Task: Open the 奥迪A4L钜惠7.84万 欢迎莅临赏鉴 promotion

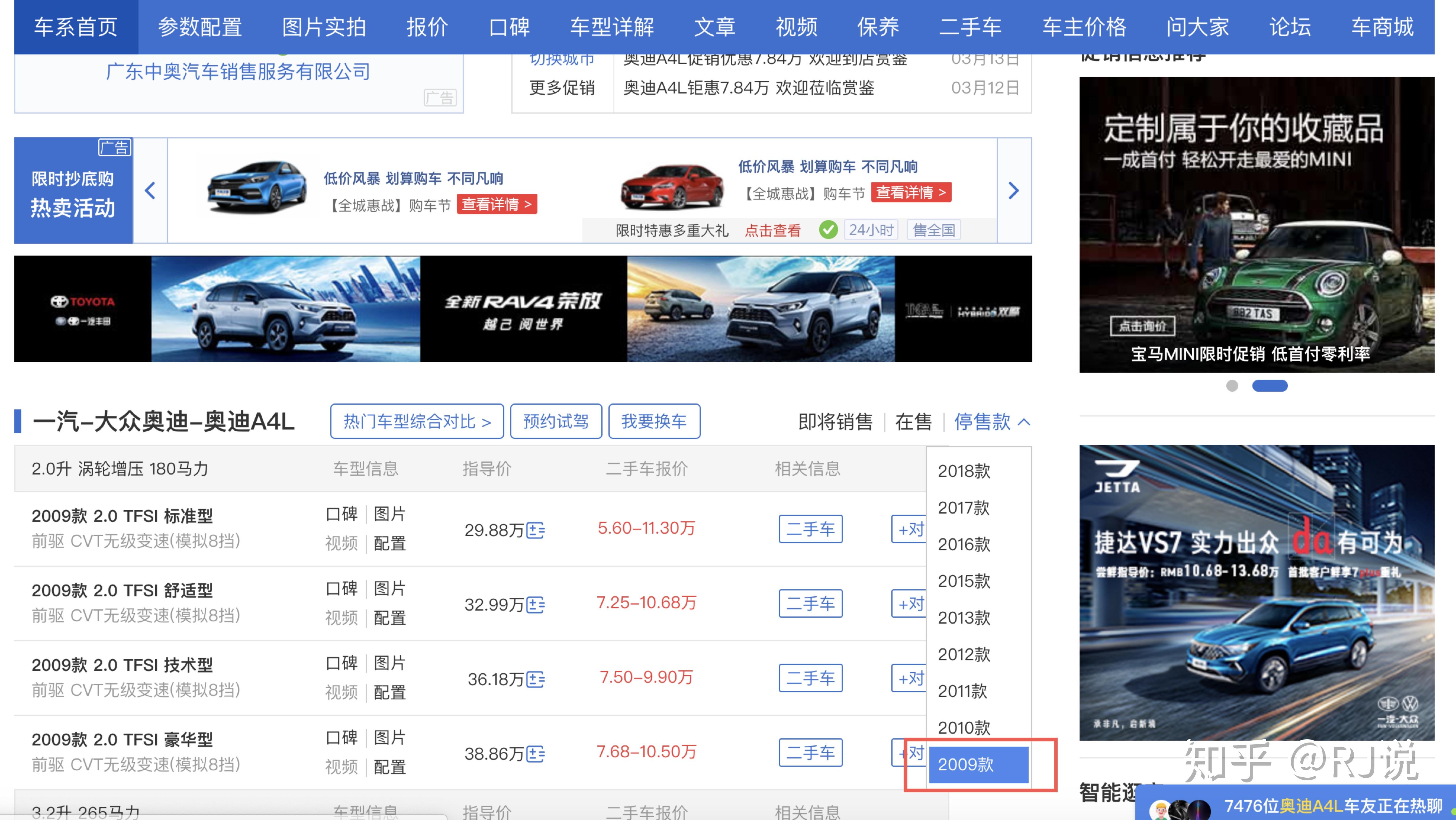Action: point(748,88)
